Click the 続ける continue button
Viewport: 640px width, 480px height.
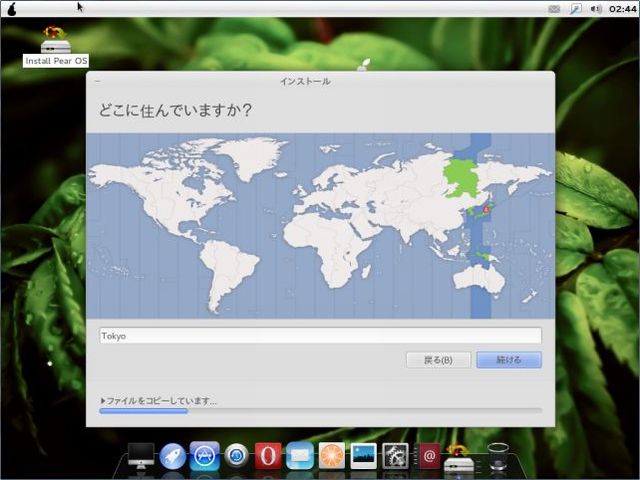pos(509,360)
